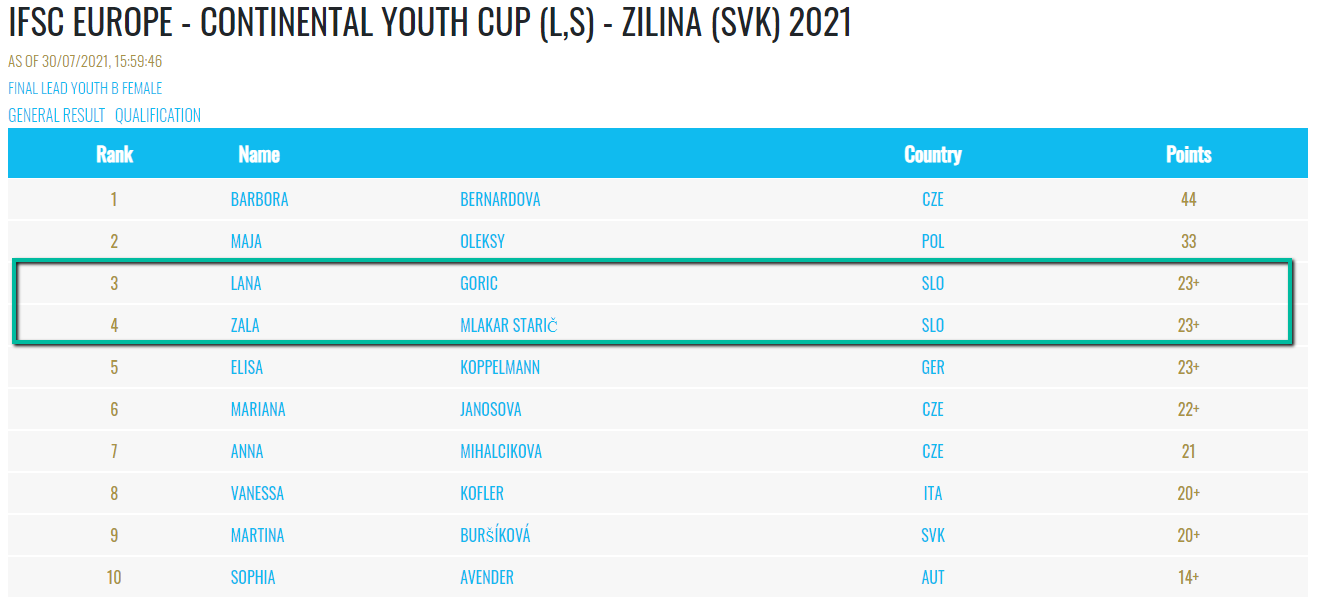Click the 44 points value for rank 1
The height and width of the screenshot is (607, 1318).
1188,199
